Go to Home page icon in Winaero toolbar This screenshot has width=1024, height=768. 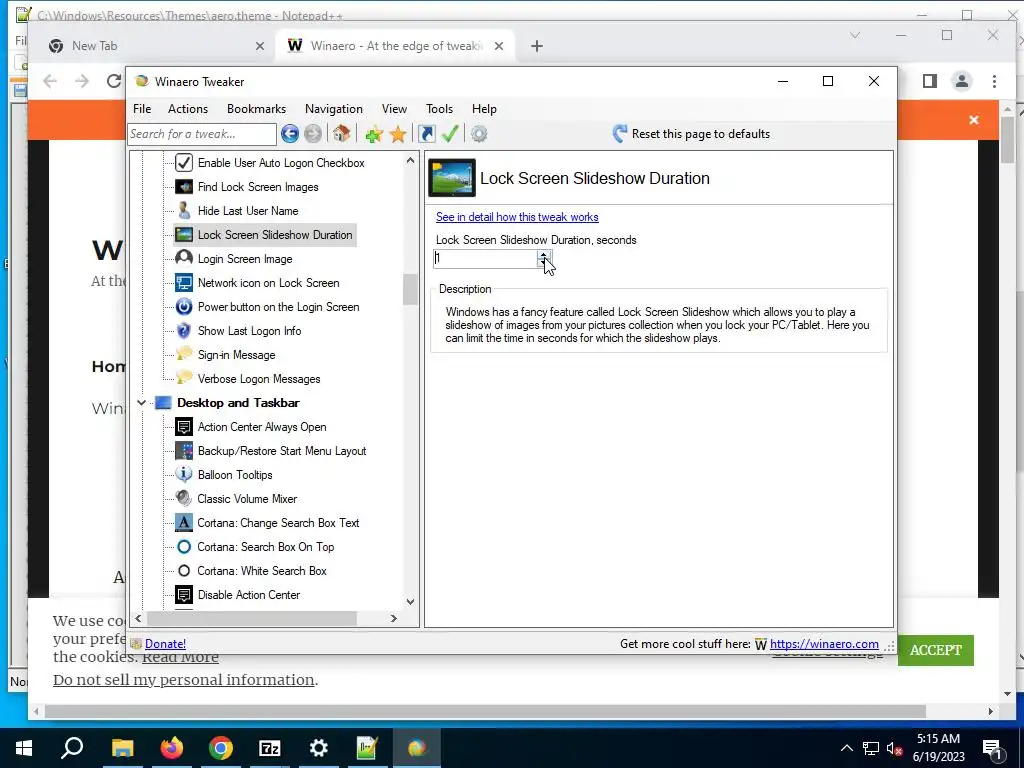coord(341,134)
